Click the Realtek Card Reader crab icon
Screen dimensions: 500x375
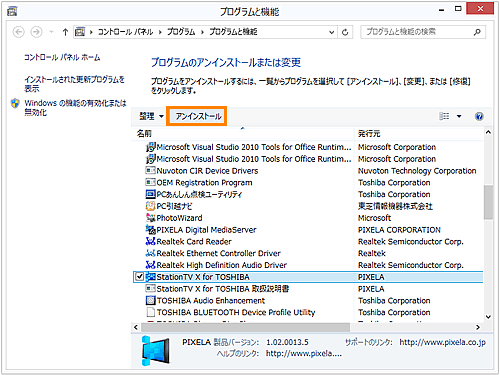[151, 241]
